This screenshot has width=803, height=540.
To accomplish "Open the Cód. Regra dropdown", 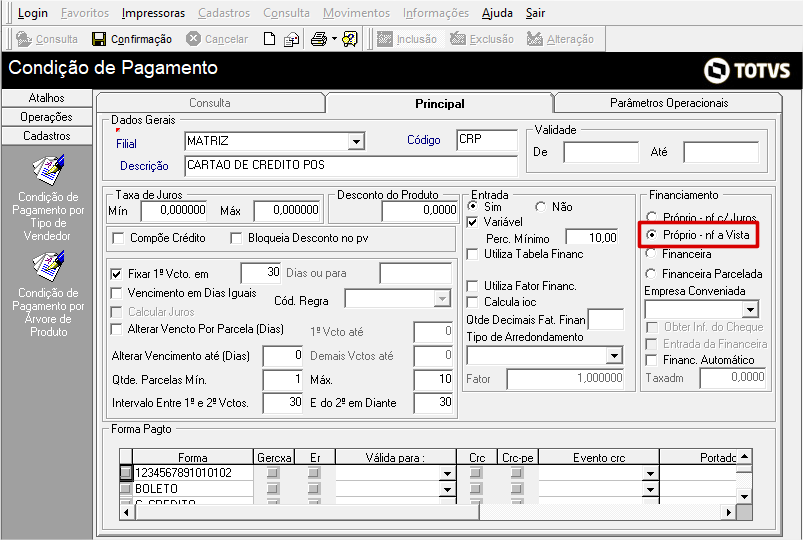I will 441,299.
